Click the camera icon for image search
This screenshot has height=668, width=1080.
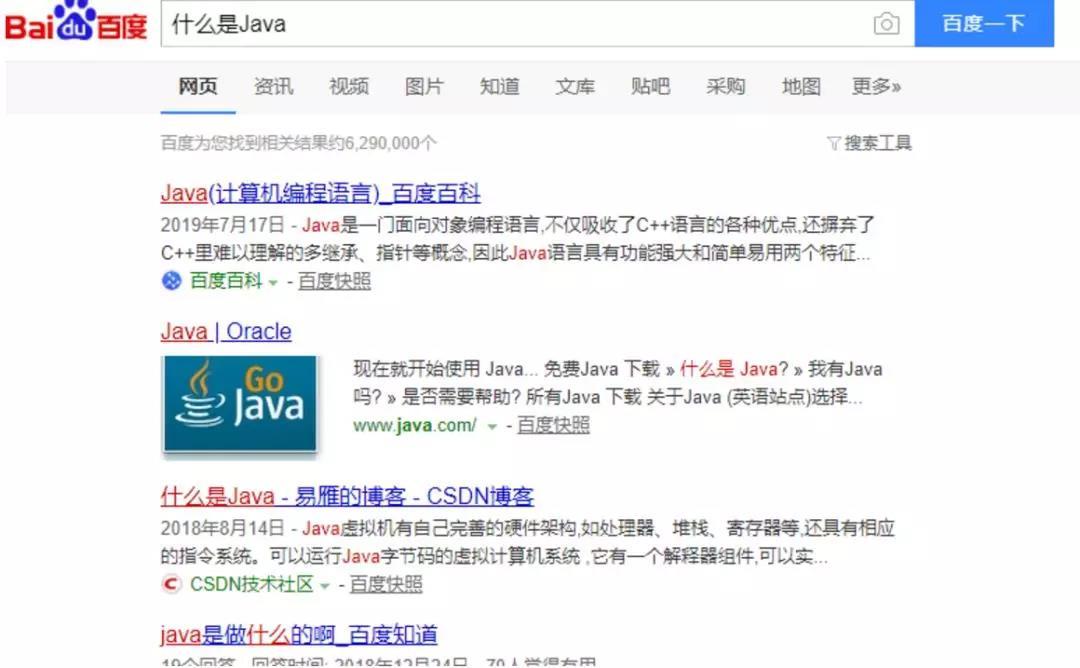click(x=886, y=24)
